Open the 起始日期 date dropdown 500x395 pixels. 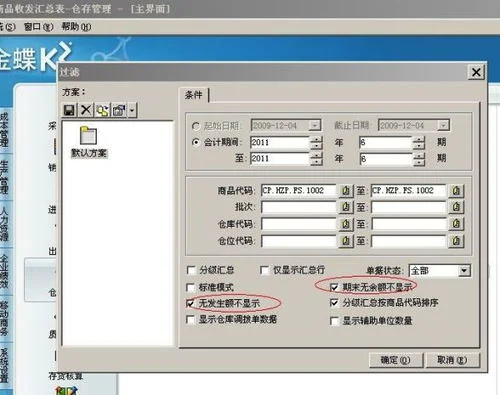point(314,126)
